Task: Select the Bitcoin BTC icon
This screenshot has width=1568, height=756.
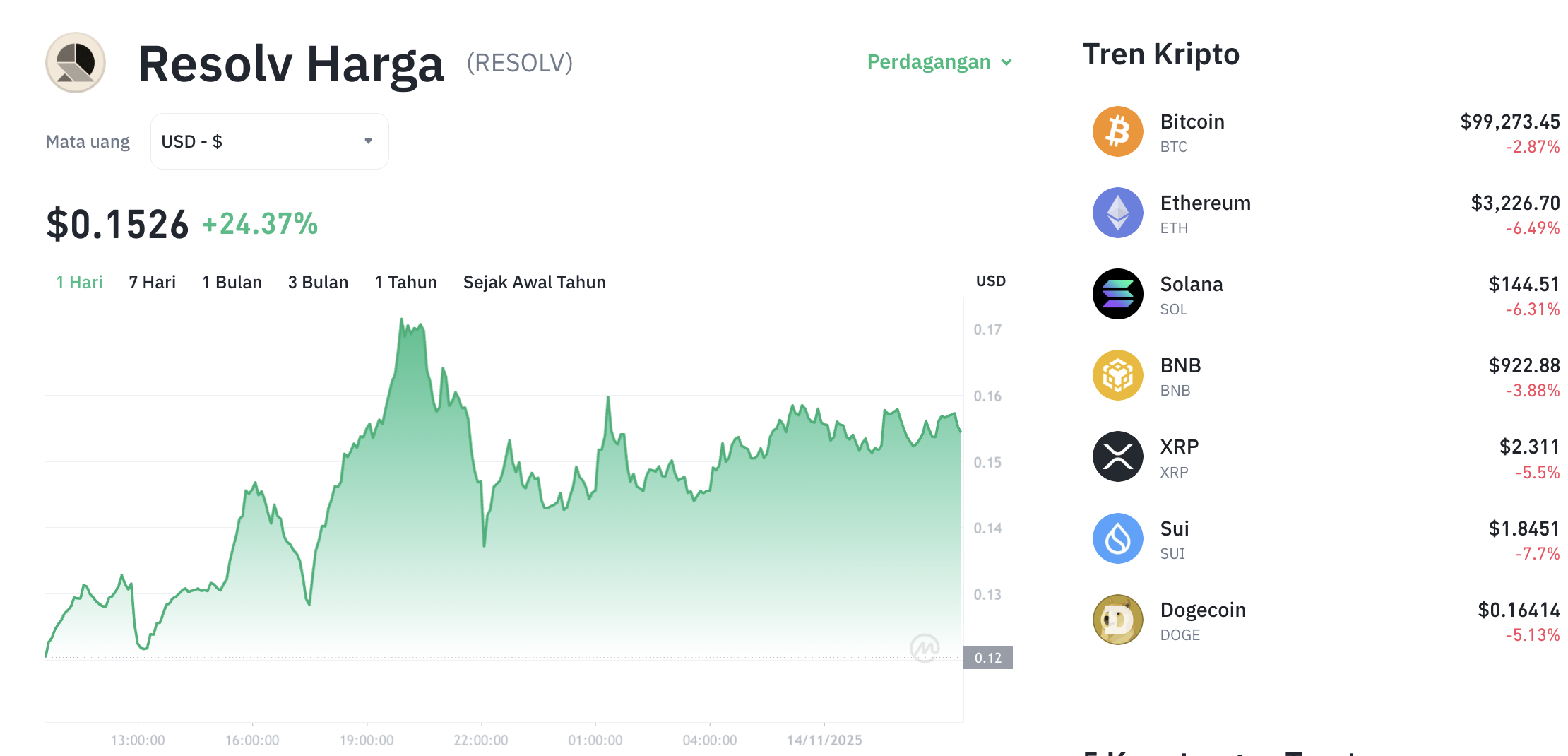Action: click(1117, 131)
